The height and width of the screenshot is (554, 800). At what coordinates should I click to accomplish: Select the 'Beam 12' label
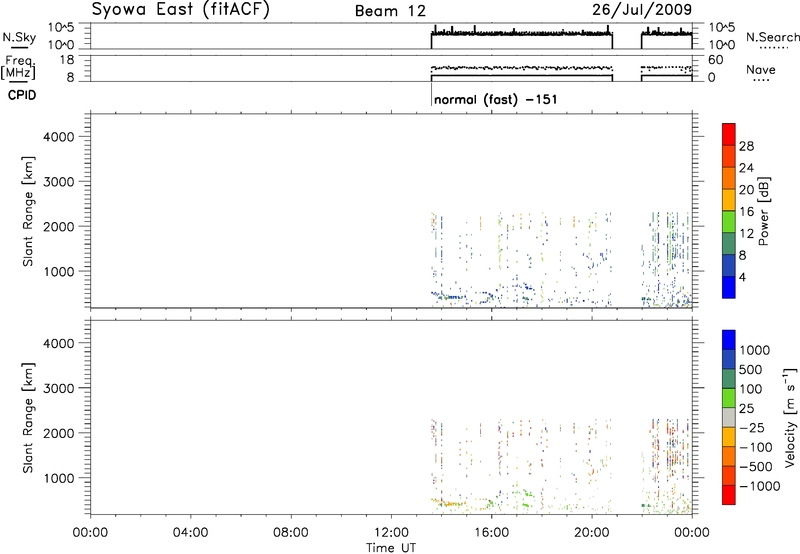coord(390,11)
